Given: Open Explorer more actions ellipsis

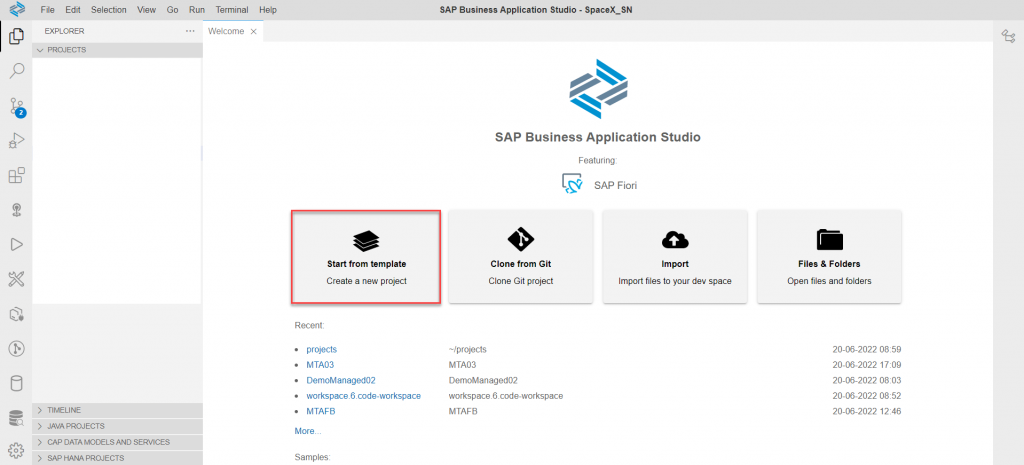Looking at the screenshot, I should [x=190, y=31].
